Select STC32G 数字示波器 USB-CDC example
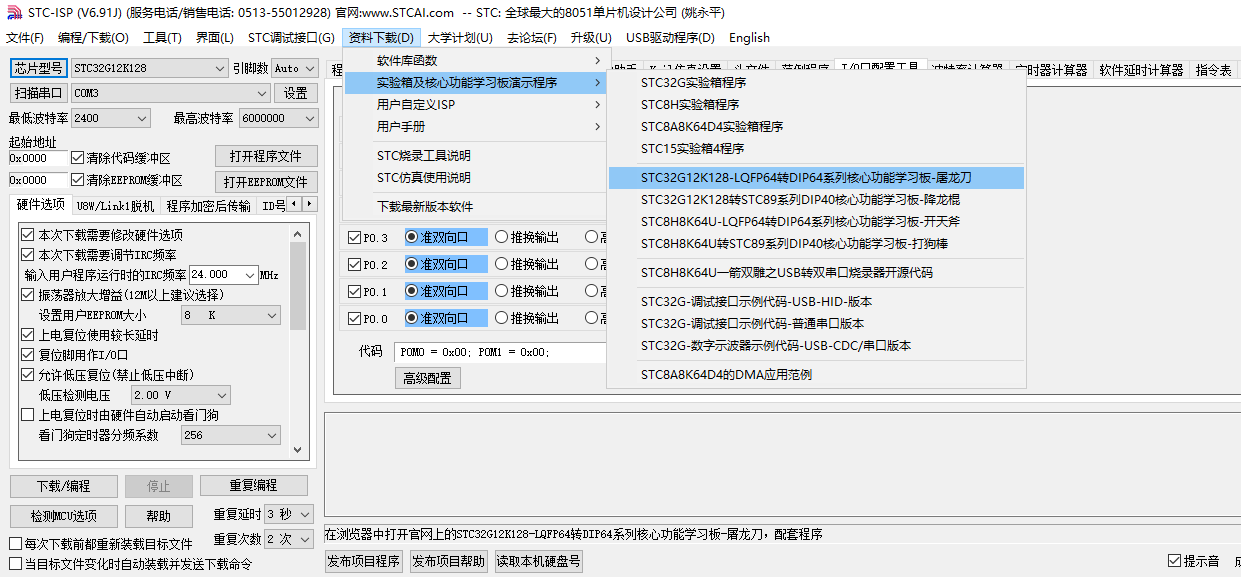The image size is (1241, 577). click(816, 346)
